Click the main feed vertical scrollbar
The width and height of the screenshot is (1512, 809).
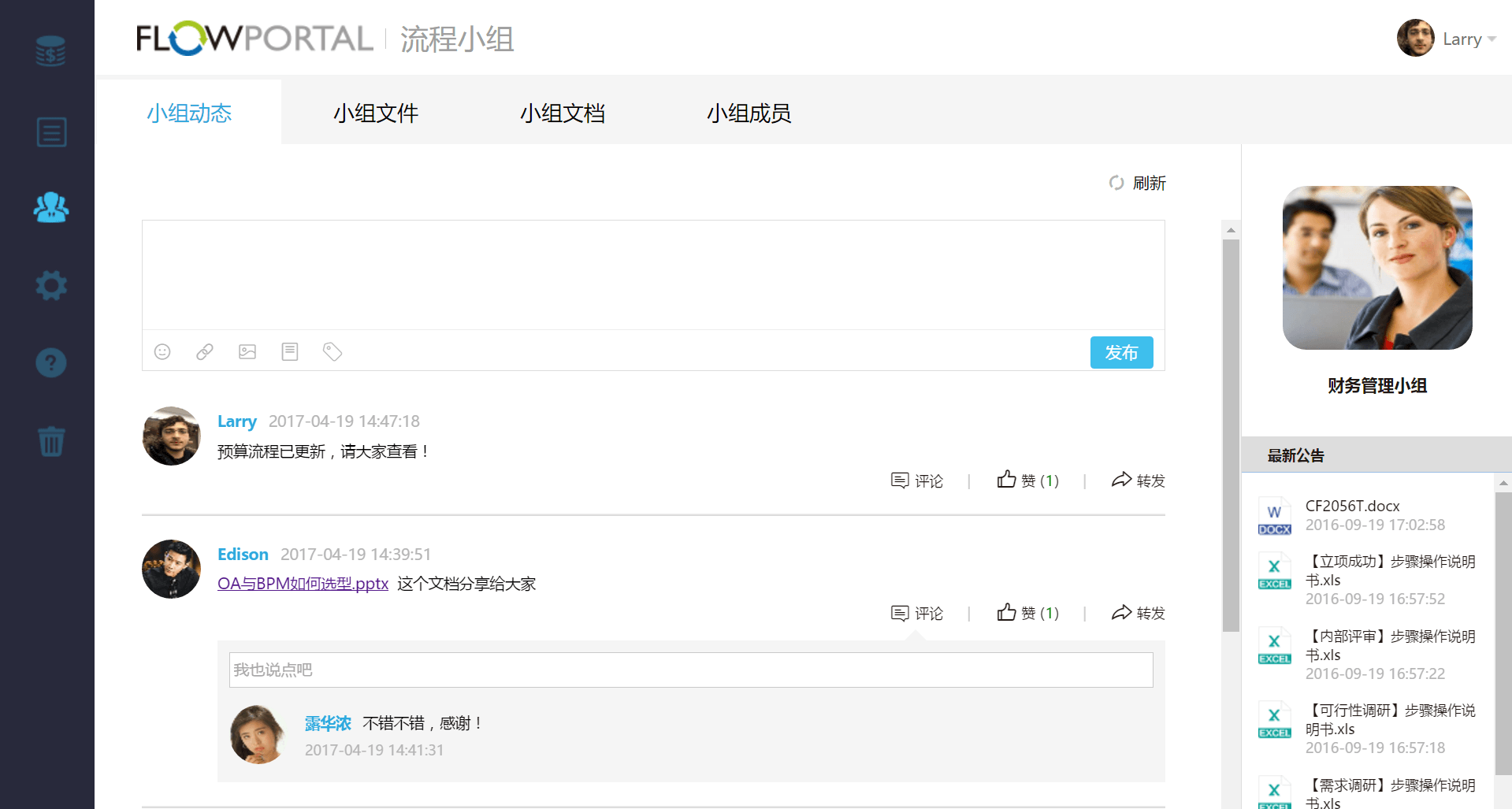point(1231,433)
